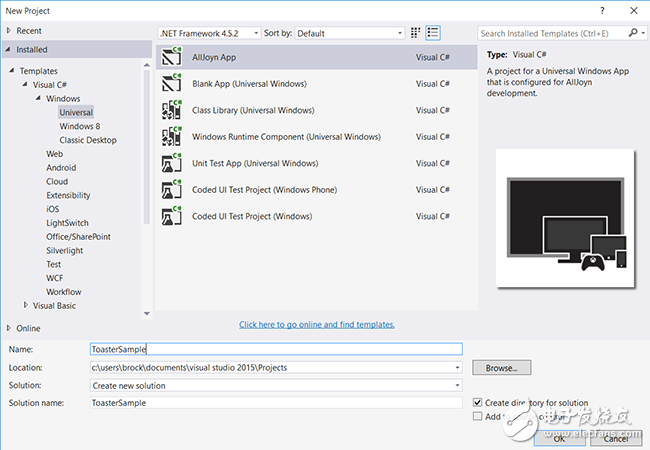Expand the Online section
The image size is (650, 450).
tap(9, 328)
